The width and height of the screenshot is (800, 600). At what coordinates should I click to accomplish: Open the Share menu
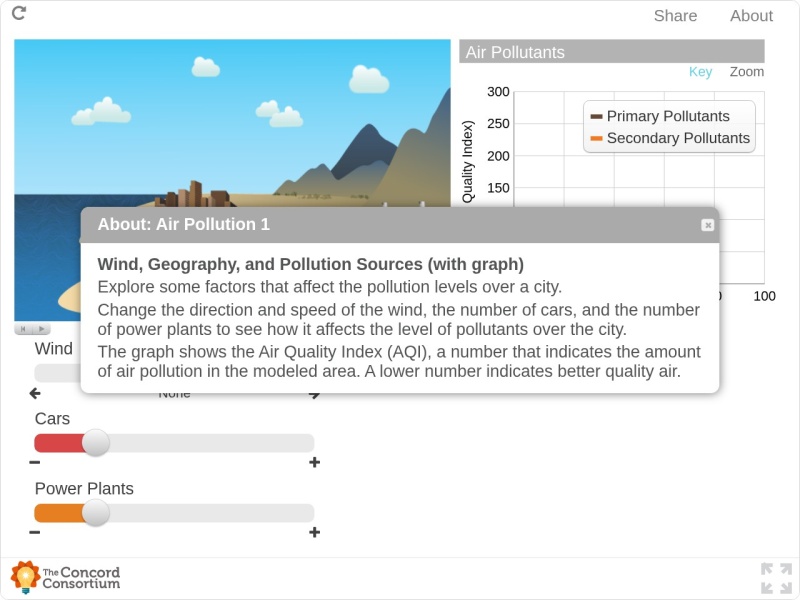[x=675, y=16]
